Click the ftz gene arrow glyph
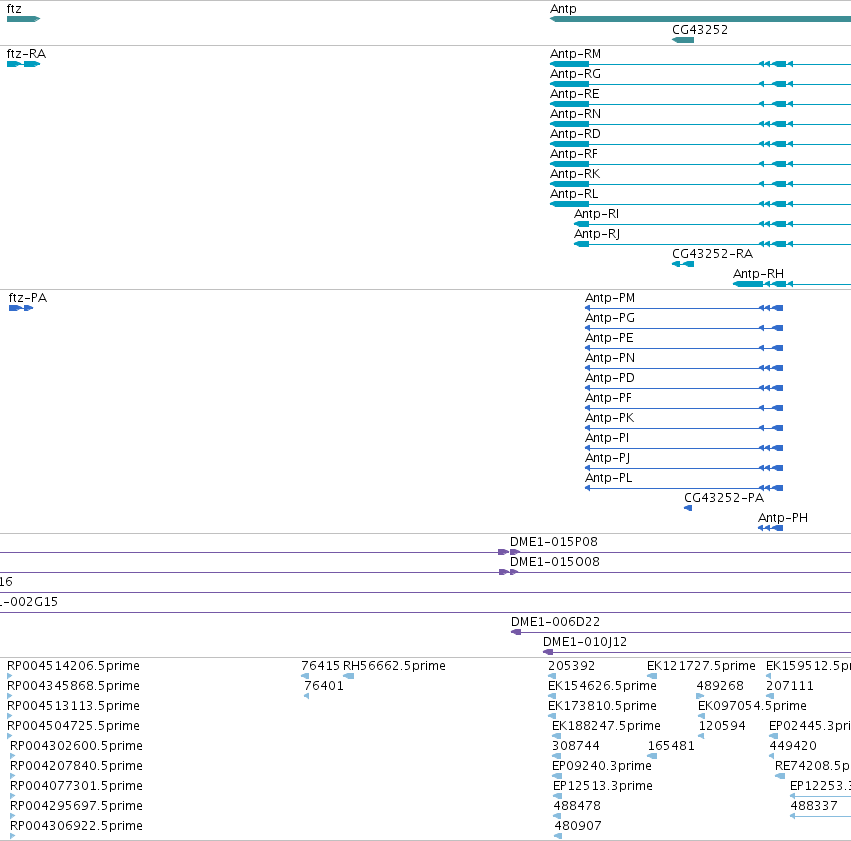The height and width of the screenshot is (841, 851). [x=23, y=19]
